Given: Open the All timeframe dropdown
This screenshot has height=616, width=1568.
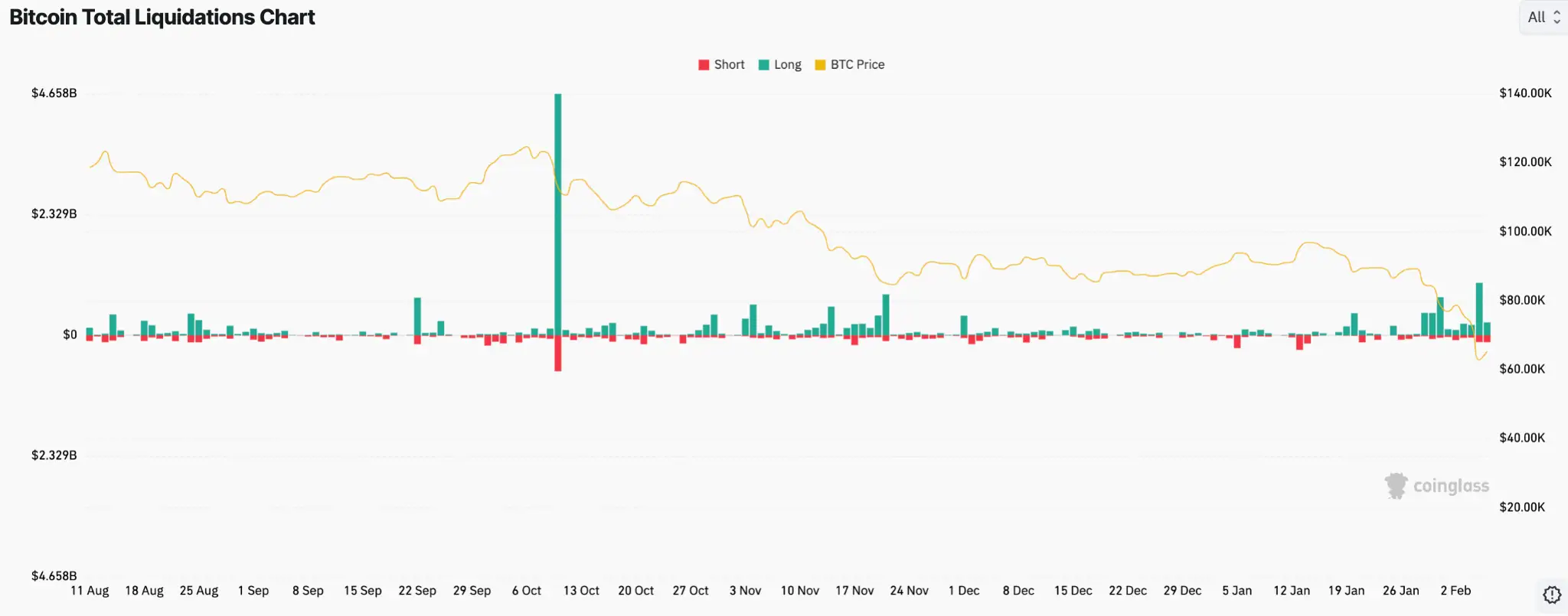Looking at the screenshot, I should tap(1543, 16).
